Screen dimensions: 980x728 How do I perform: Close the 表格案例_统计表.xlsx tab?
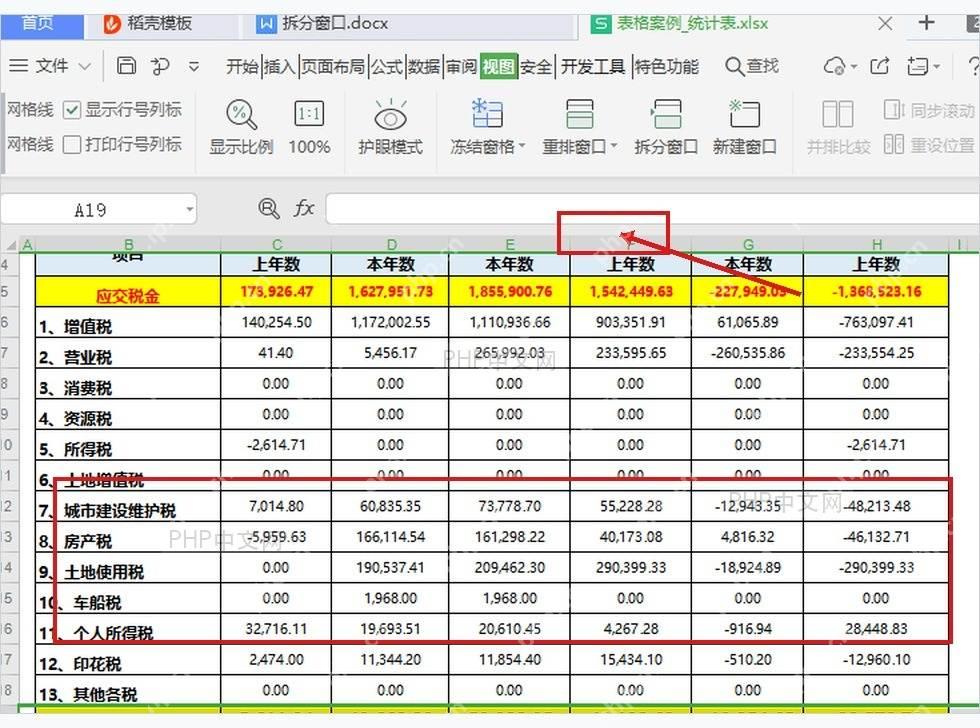point(885,24)
